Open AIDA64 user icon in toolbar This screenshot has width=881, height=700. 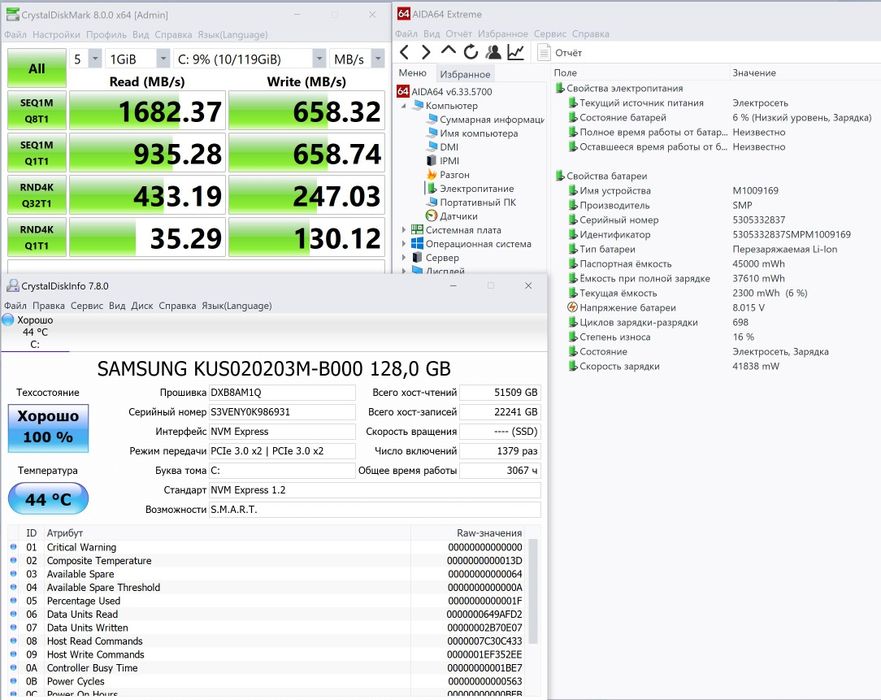tap(493, 52)
